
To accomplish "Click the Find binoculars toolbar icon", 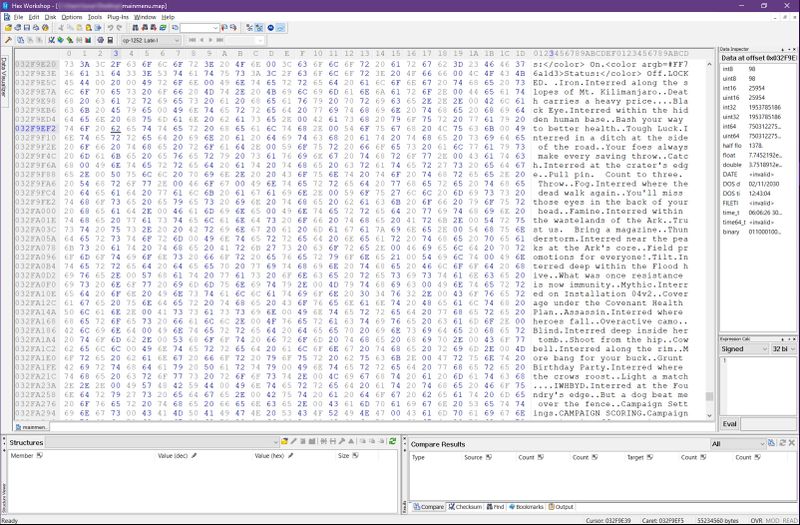I will (134, 28).
